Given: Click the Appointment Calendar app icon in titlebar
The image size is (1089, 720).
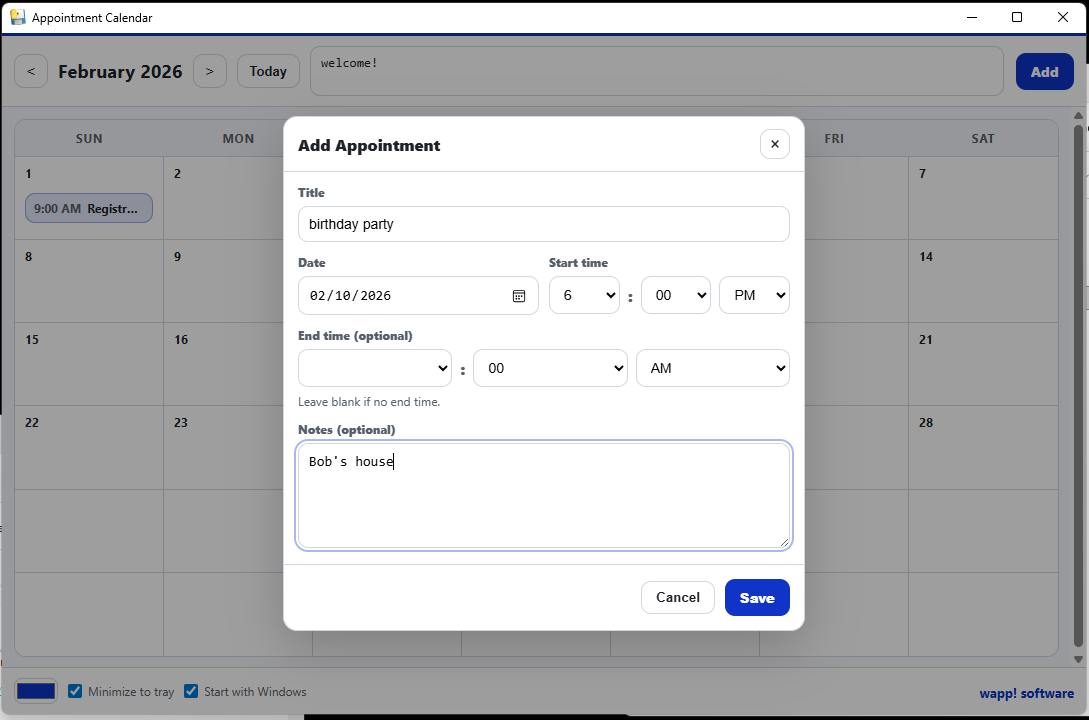Looking at the screenshot, I should point(18,17).
